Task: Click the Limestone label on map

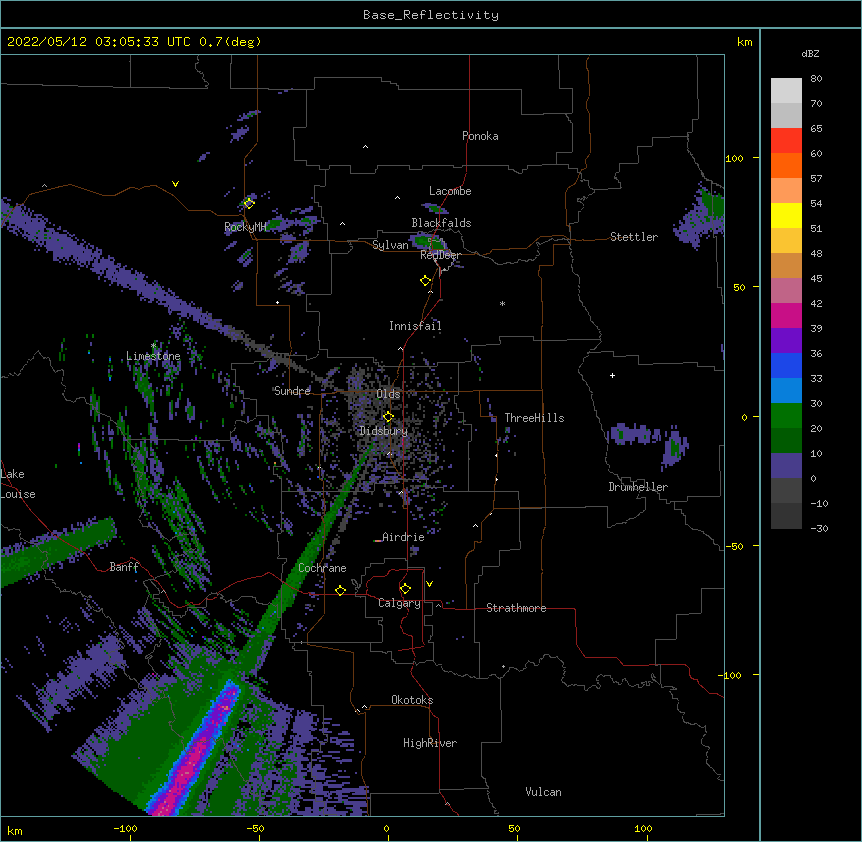Action: pos(153,356)
